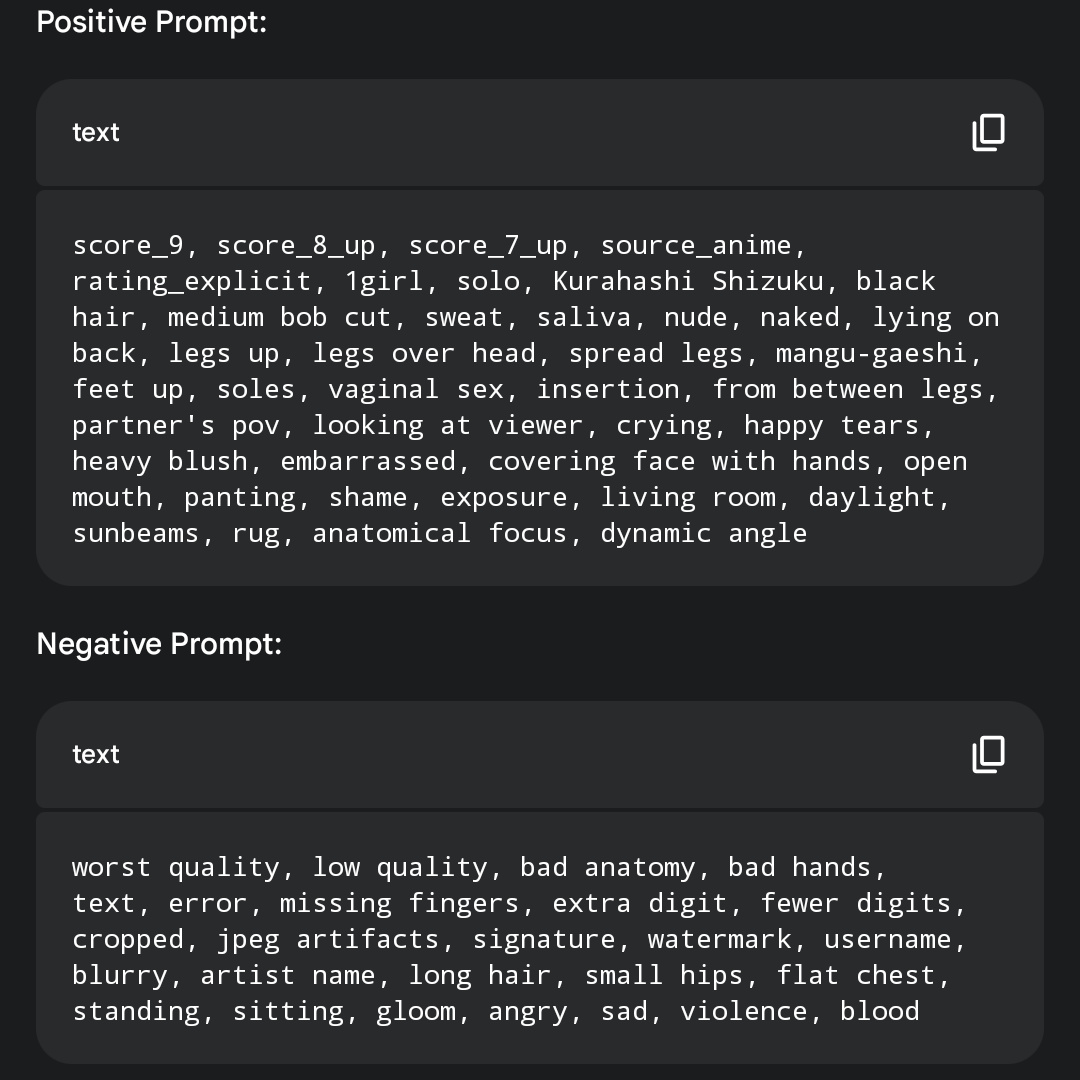Click "dynamic angle" at the prompt's end
The height and width of the screenshot is (1080, 1080).
[703, 533]
